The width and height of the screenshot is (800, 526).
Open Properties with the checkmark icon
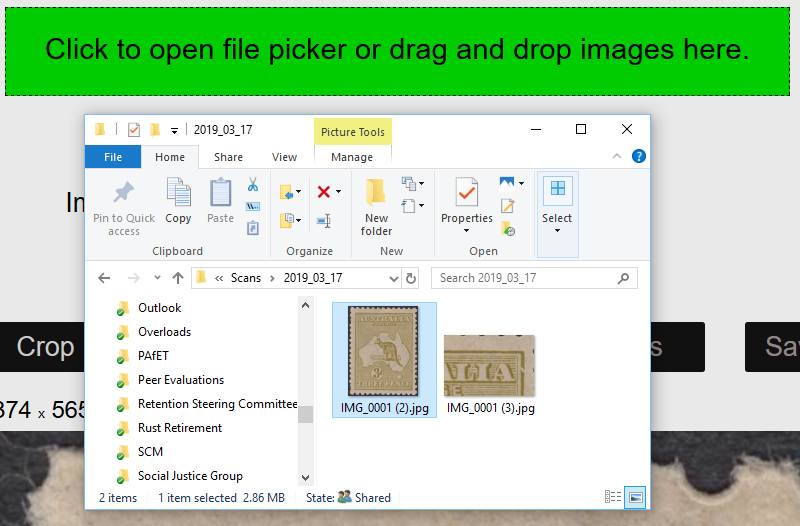tap(467, 192)
